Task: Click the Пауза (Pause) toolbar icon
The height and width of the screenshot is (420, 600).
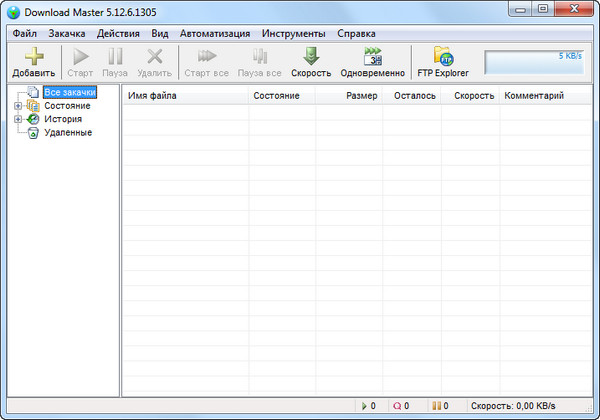Action: click(x=115, y=56)
